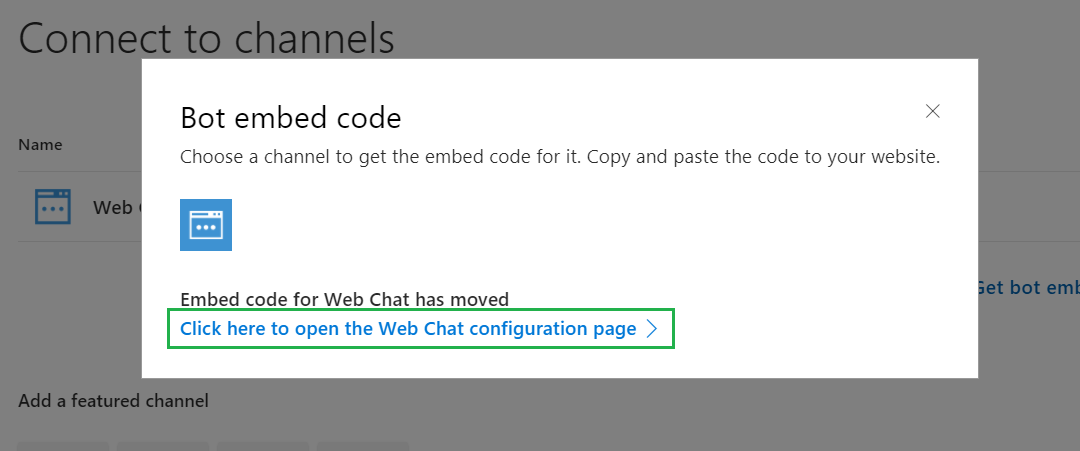The height and width of the screenshot is (451, 1080).
Task: Open the Web Chat configuration page link
Action: pyautogui.click(x=408, y=329)
